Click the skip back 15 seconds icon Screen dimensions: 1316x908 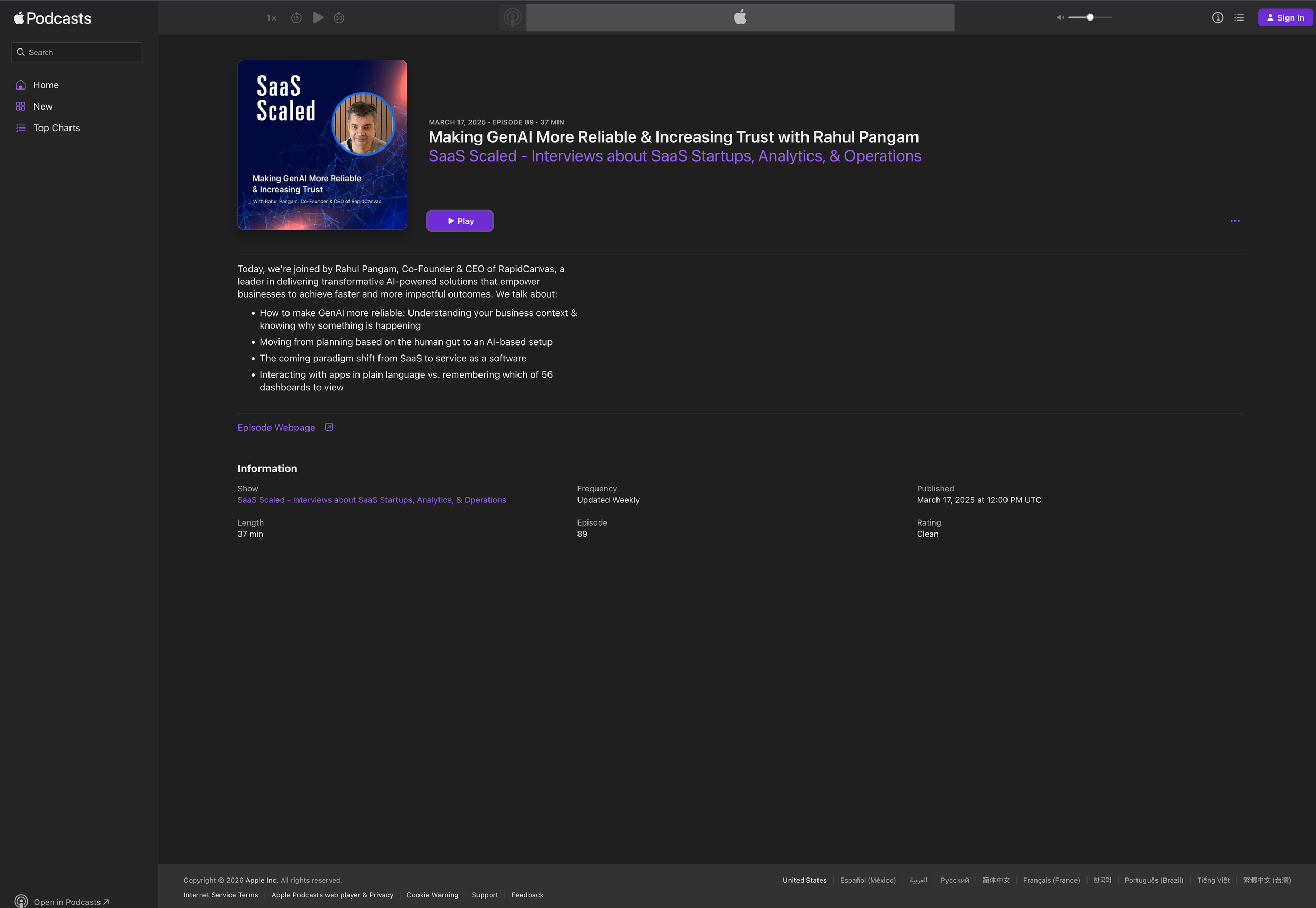click(296, 18)
